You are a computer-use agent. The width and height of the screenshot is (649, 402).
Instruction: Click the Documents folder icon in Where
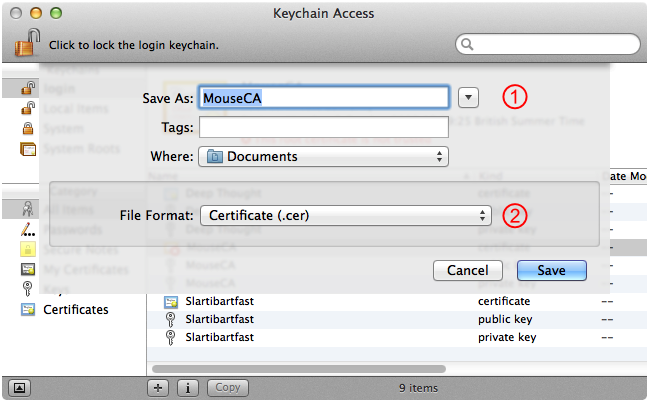tap(214, 156)
